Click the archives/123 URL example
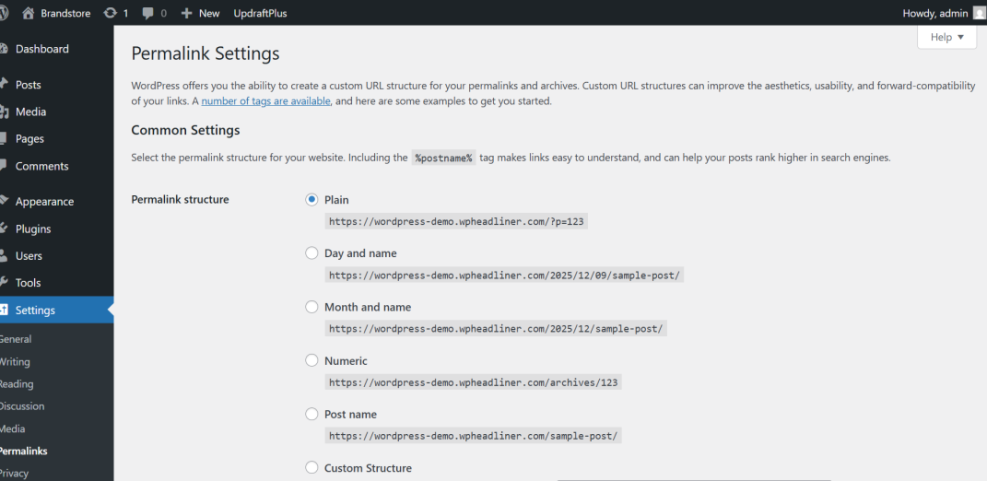Viewport: 987px width, 481px height. click(x=473, y=382)
